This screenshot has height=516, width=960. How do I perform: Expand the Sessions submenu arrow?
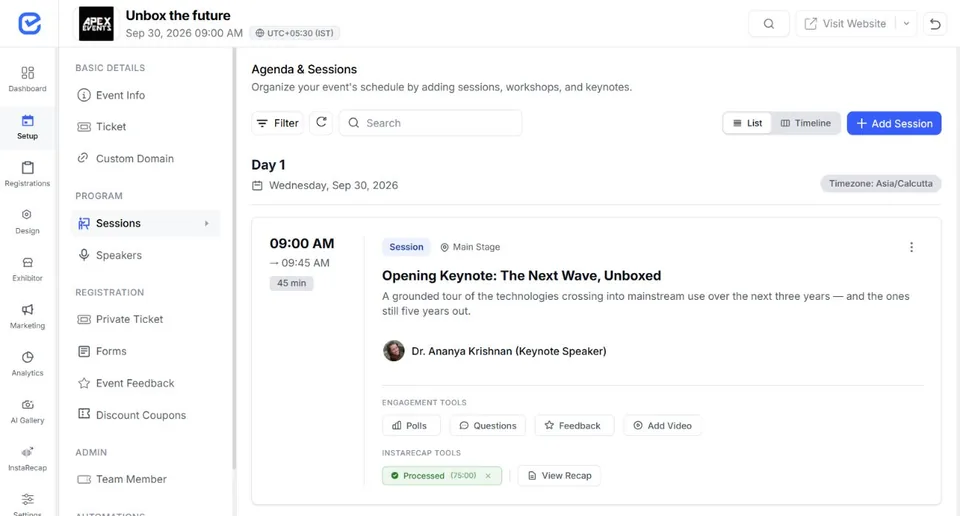[207, 223]
